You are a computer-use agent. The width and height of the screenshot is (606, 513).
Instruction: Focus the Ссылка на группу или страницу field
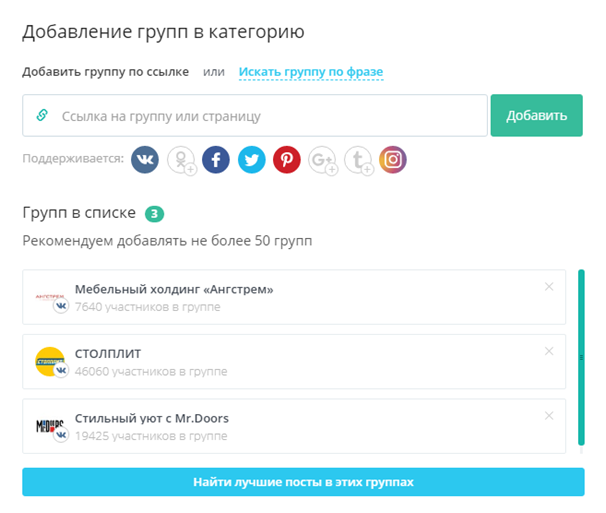[255, 115]
